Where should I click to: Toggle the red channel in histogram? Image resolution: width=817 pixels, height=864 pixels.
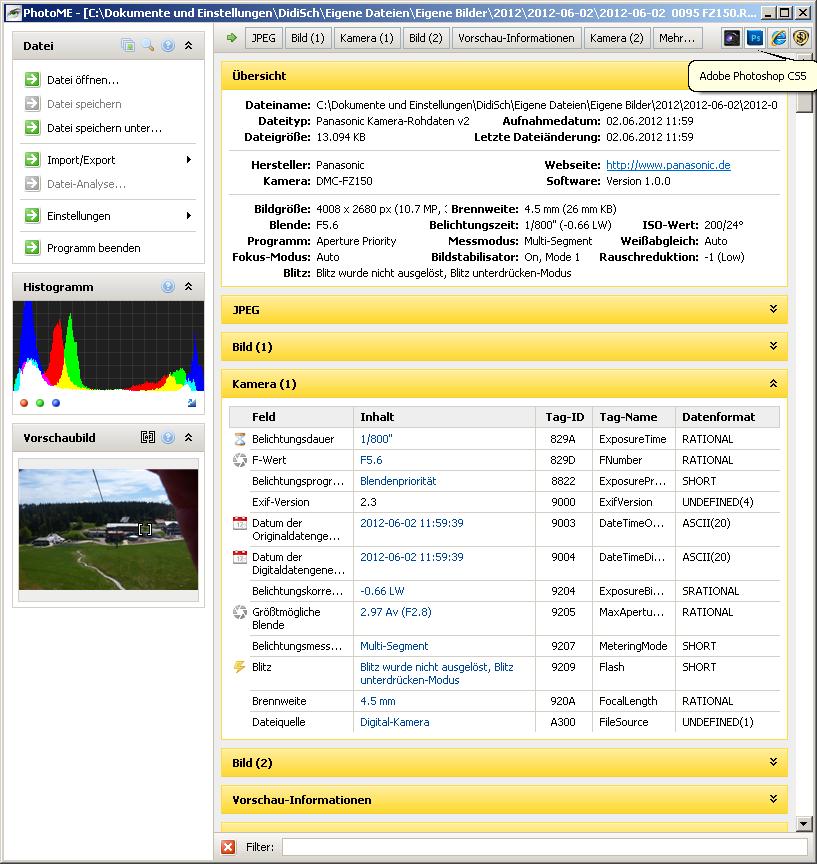point(24,403)
